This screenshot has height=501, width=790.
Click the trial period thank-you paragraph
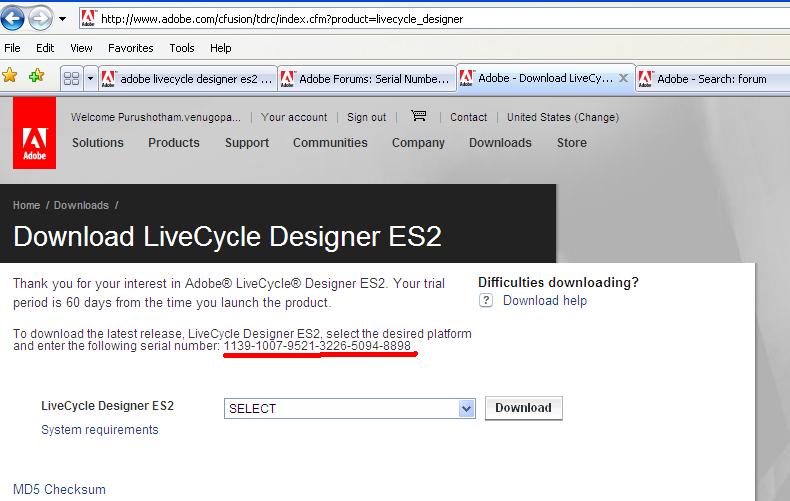point(229,293)
